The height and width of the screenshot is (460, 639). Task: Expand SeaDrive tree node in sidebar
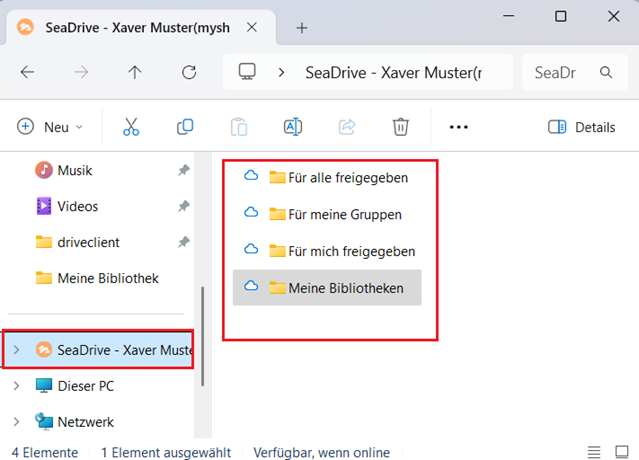click(17, 350)
